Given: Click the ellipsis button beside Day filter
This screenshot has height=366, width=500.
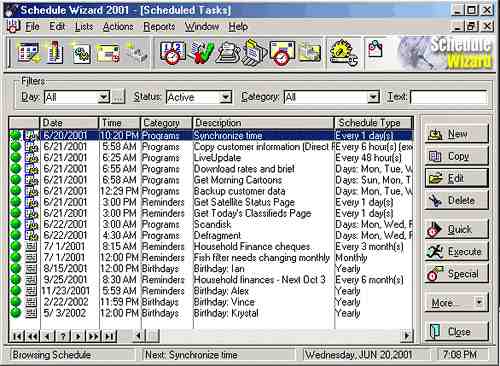Looking at the screenshot, I should 118,97.
